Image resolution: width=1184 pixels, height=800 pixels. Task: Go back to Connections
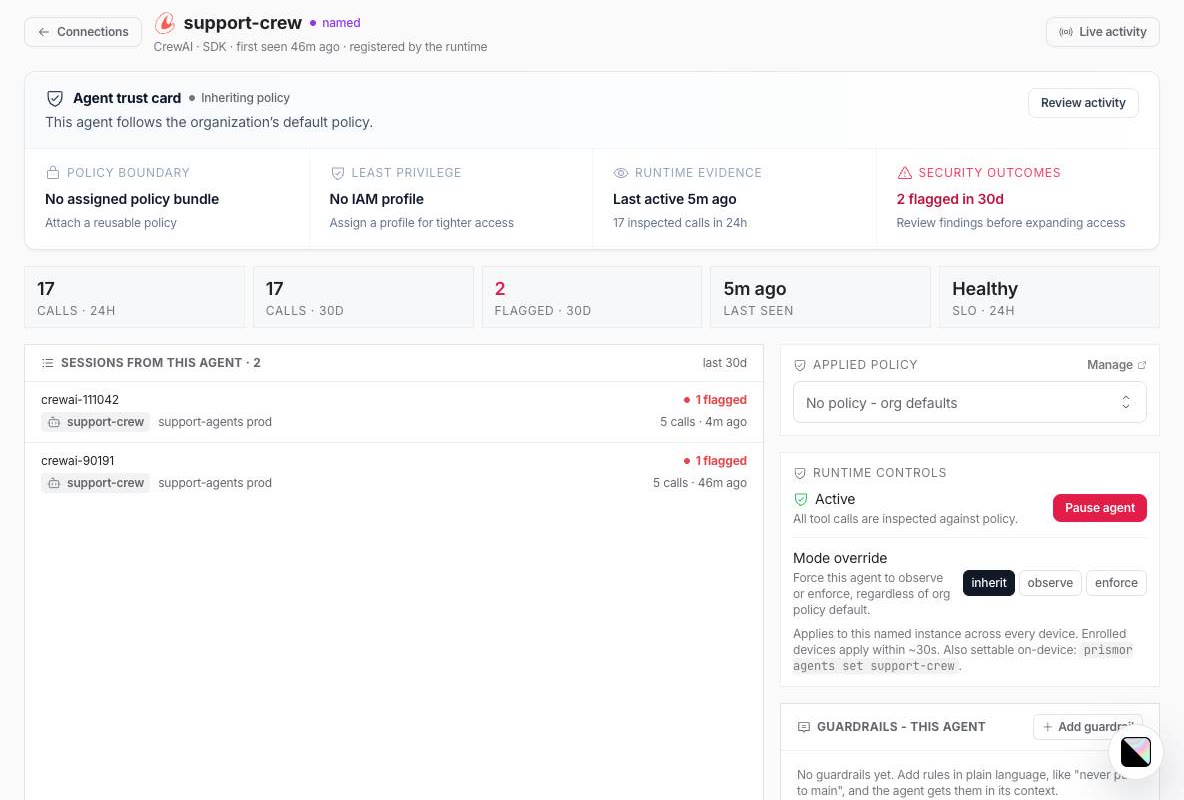click(x=83, y=32)
